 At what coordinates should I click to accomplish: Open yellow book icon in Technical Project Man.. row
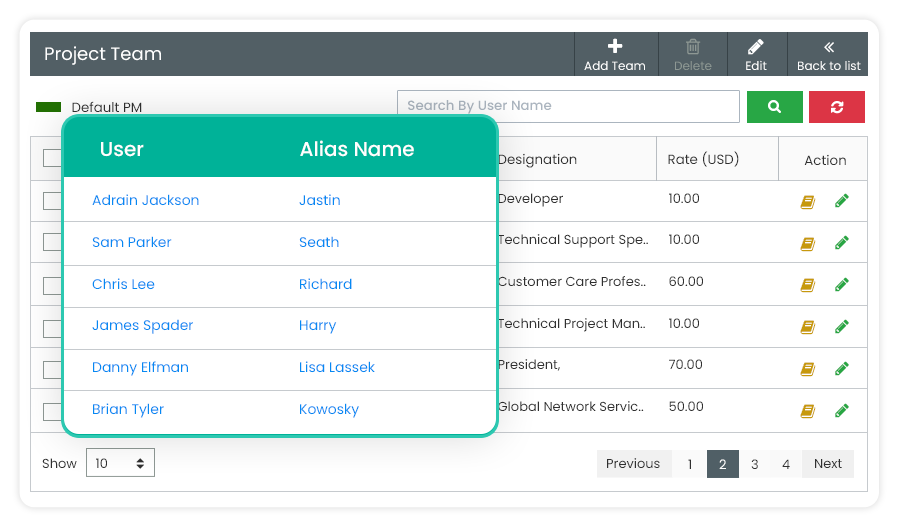pos(808,327)
